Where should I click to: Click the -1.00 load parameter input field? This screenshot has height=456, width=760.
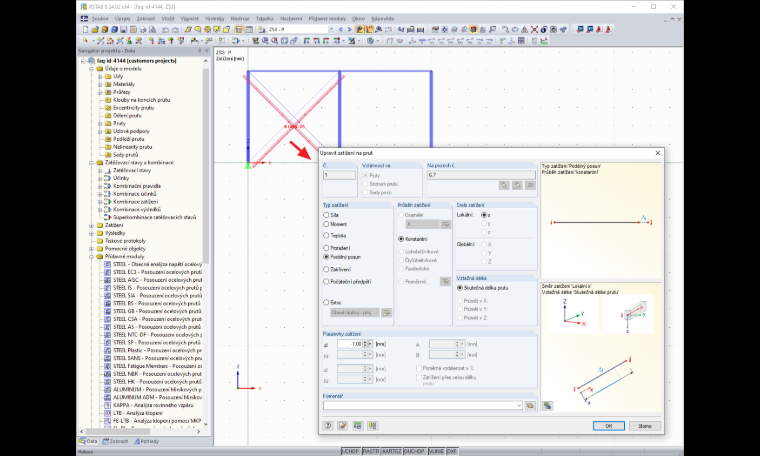tap(349, 344)
